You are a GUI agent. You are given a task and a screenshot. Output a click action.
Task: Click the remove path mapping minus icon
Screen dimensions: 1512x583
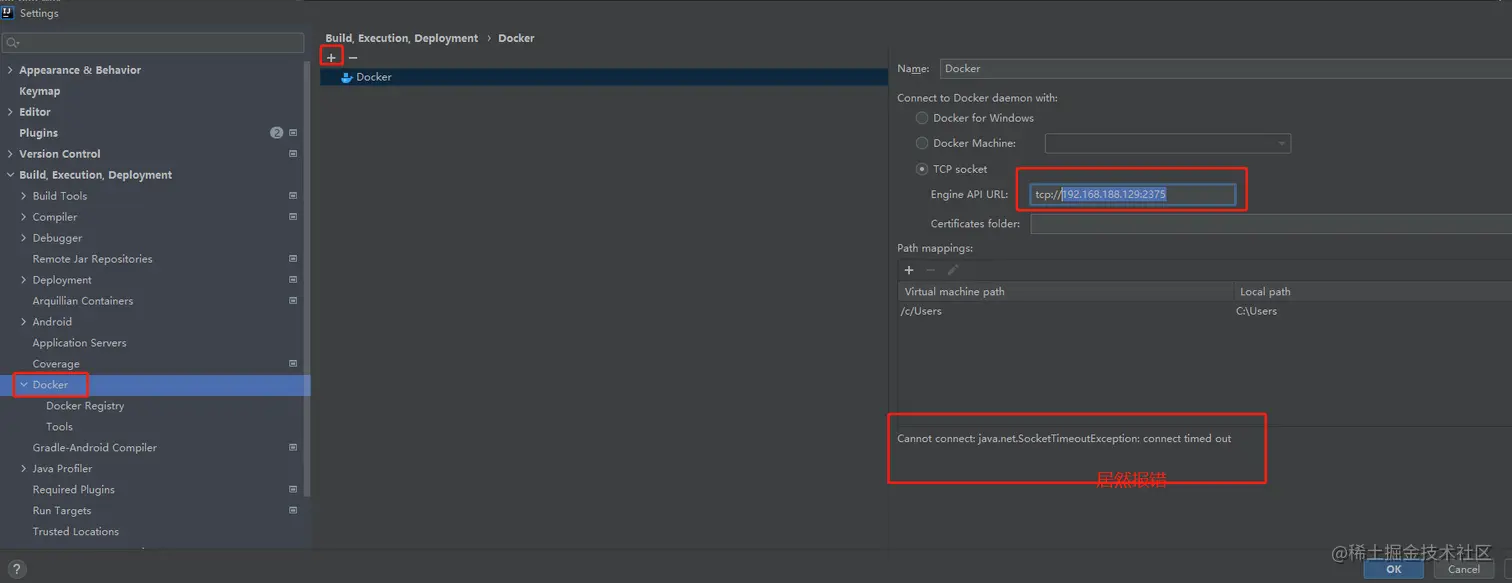pos(931,270)
